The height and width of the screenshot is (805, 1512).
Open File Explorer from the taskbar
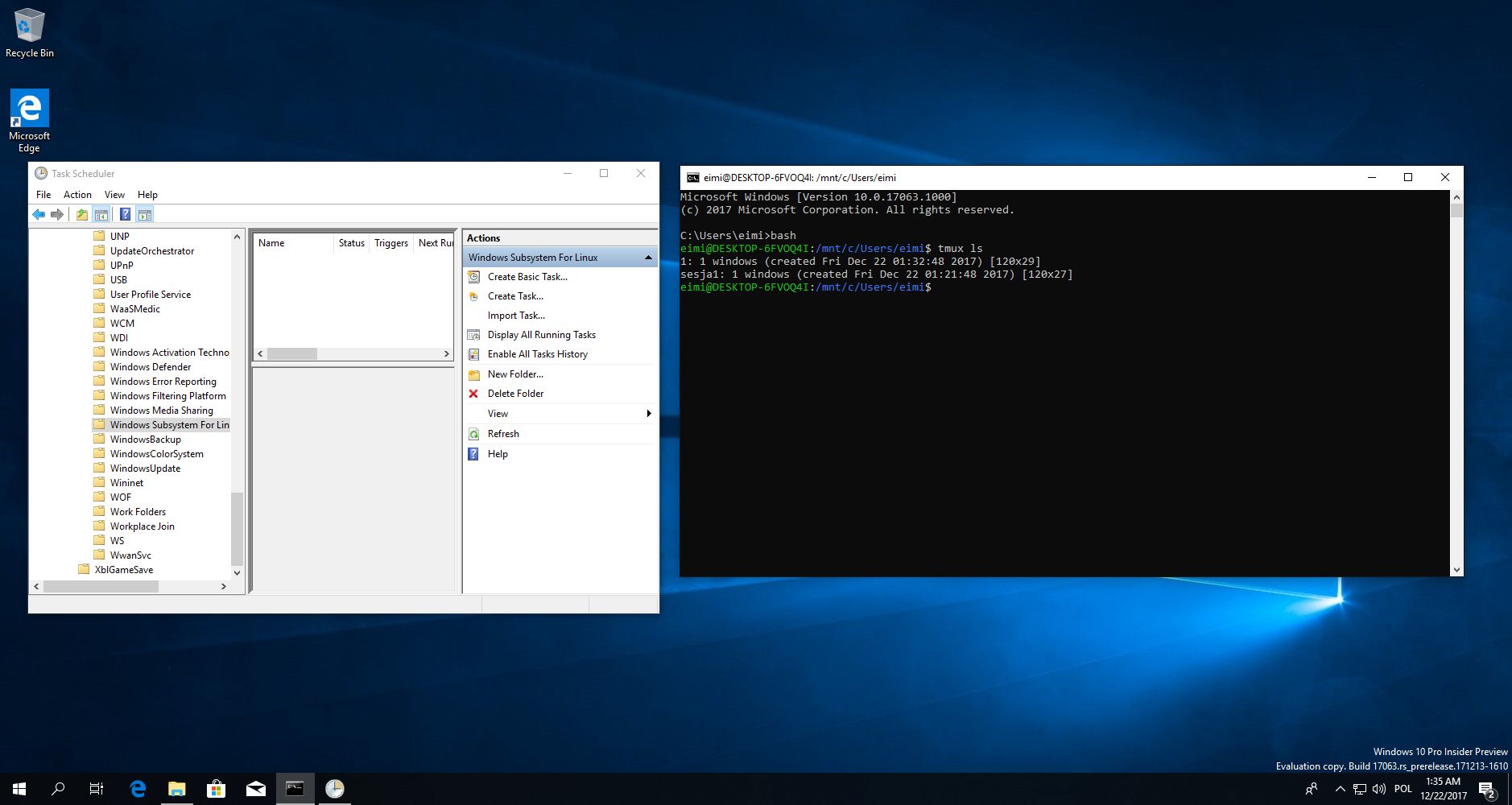point(176,789)
